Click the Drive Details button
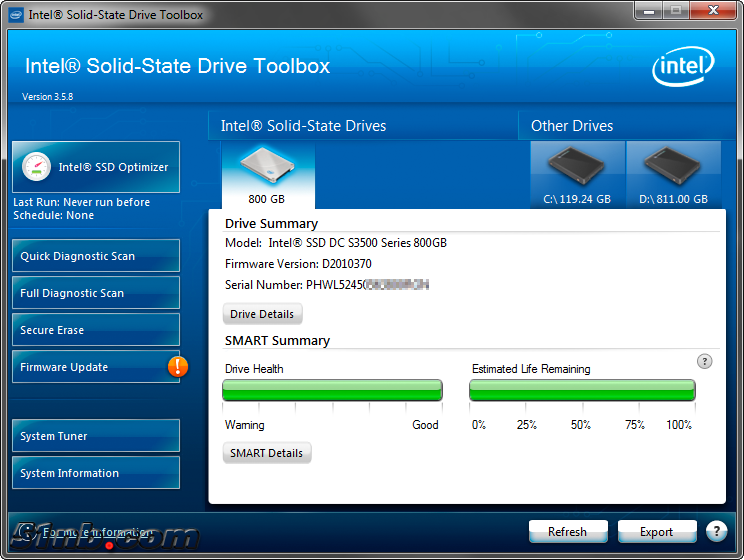744x560 pixels. tap(262, 314)
